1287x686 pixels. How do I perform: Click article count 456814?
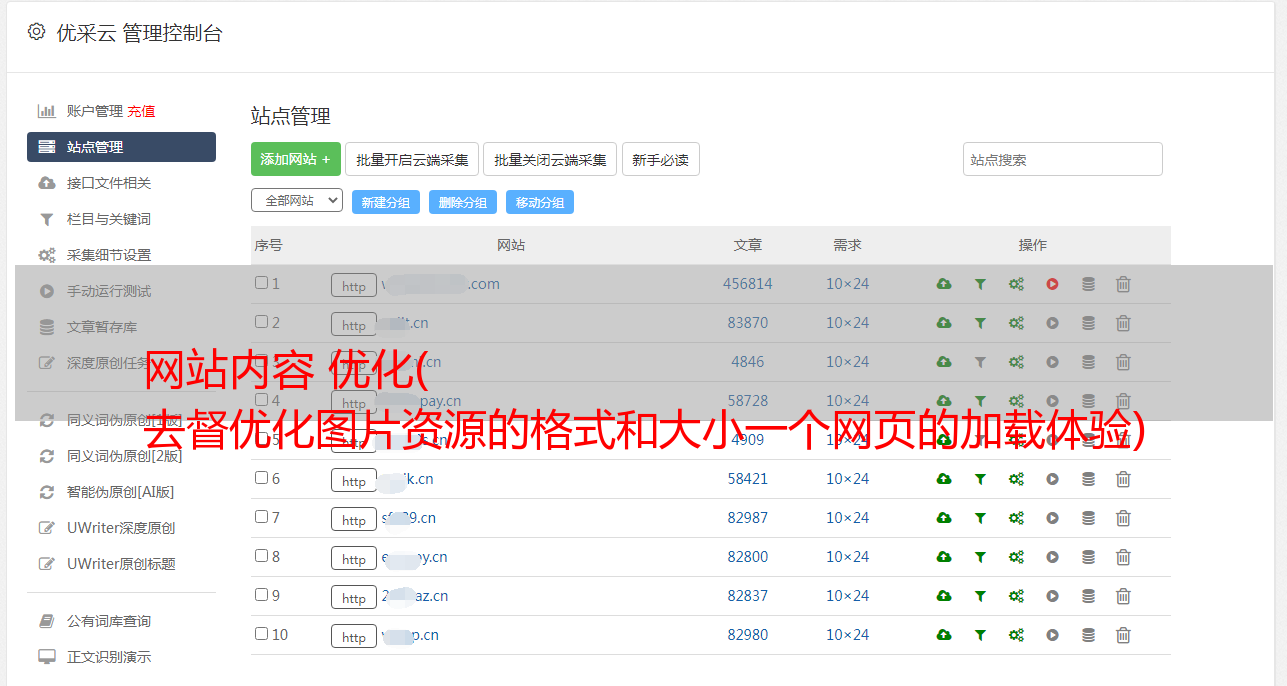748,284
